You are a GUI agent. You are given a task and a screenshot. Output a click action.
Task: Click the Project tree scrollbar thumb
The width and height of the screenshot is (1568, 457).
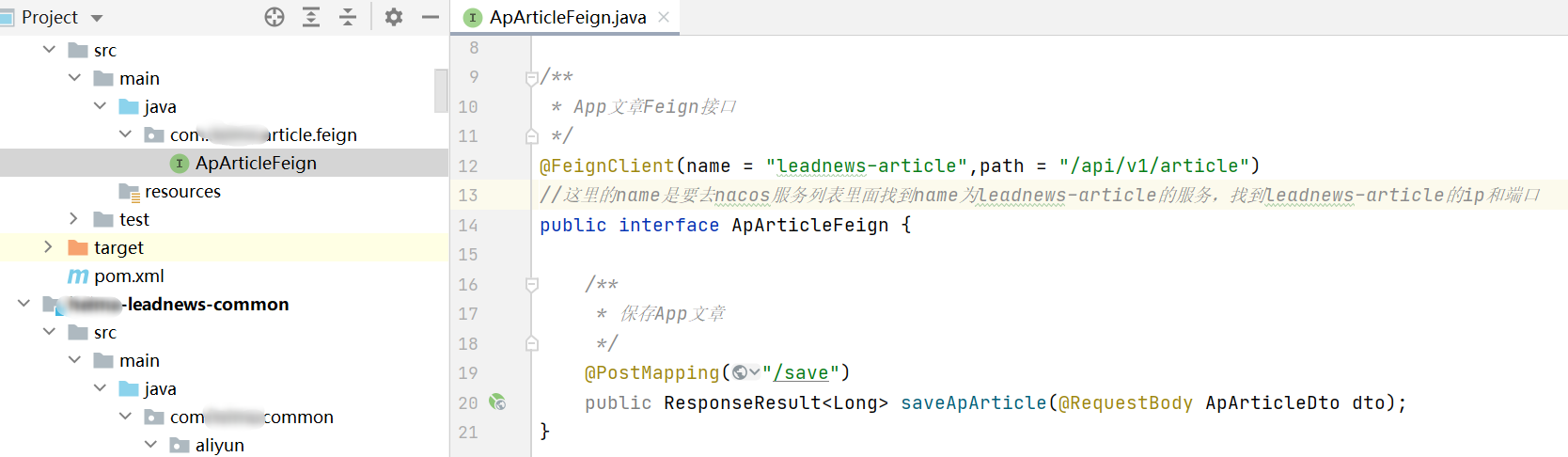click(441, 90)
